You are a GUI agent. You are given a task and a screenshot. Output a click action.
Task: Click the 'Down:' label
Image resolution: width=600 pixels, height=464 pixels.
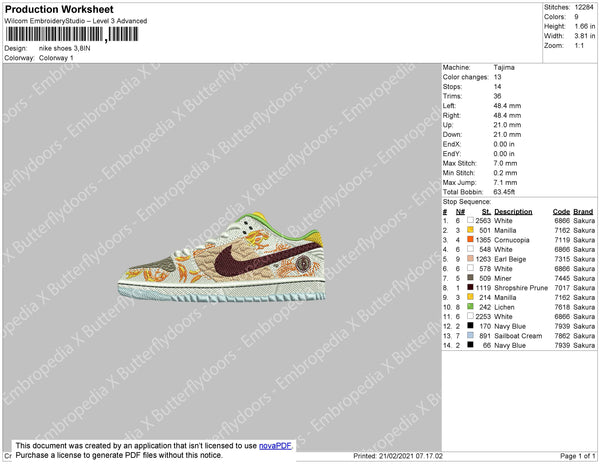[x=452, y=134]
